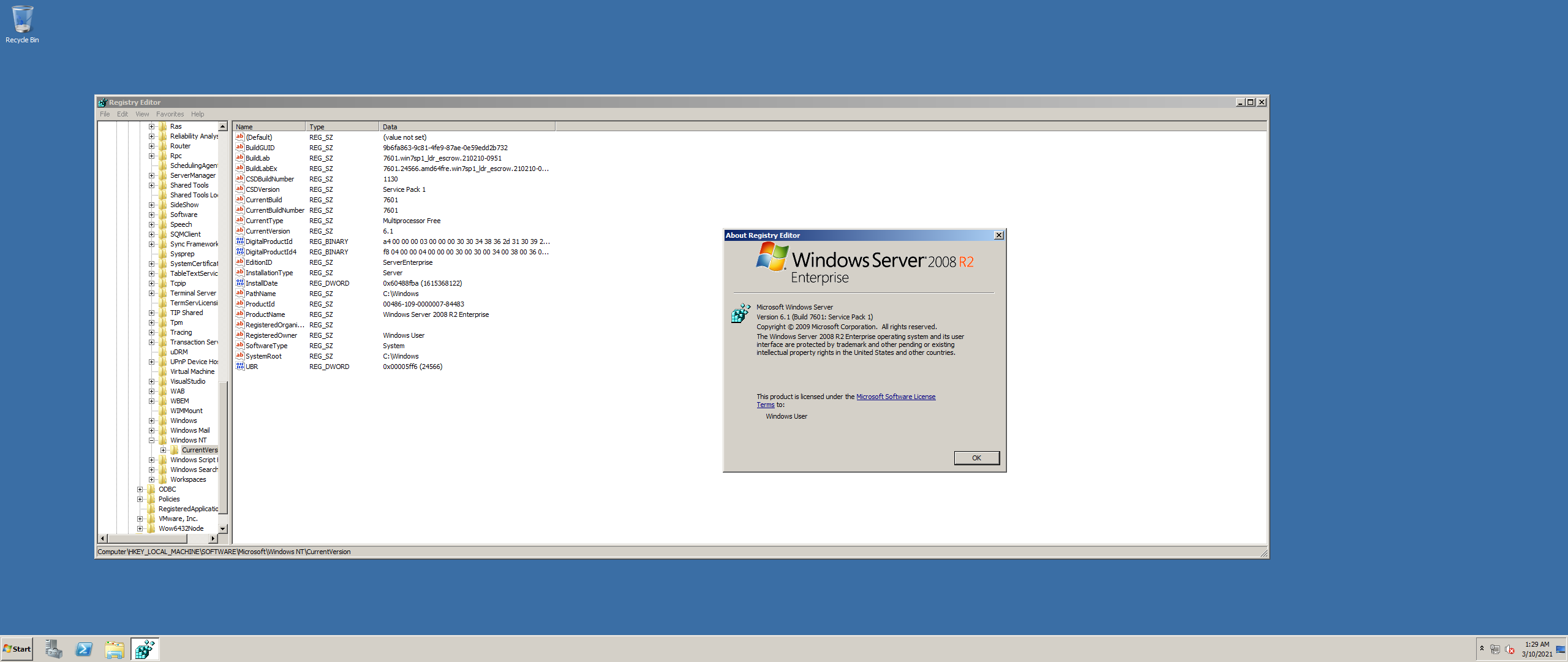Select the WBEM key in tree
The height and width of the screenshot is (662, 1568).
(x=179, y=401)
